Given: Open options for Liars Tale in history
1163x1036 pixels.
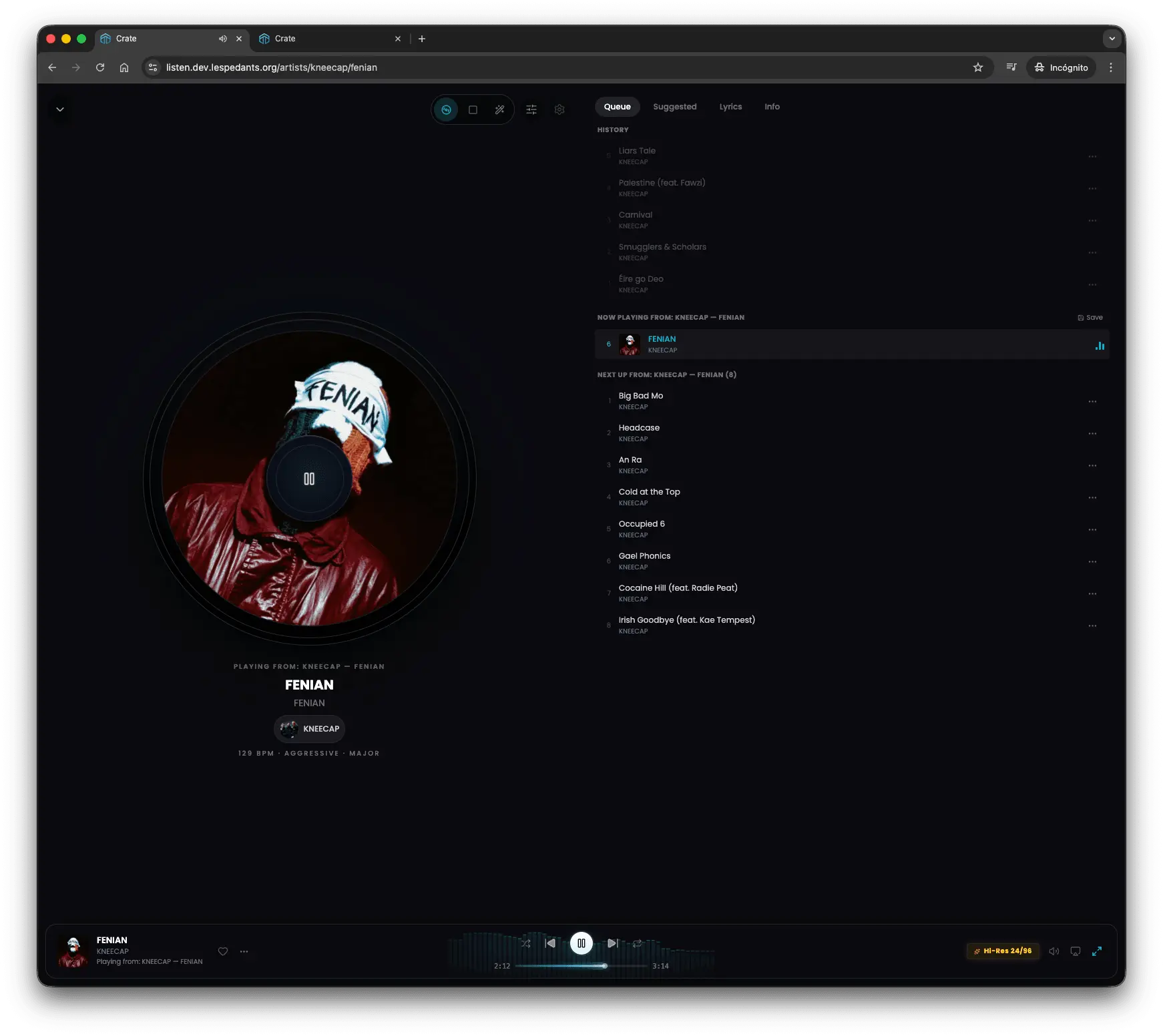Looking at the screenshot, I should [x=1092, y=156].
